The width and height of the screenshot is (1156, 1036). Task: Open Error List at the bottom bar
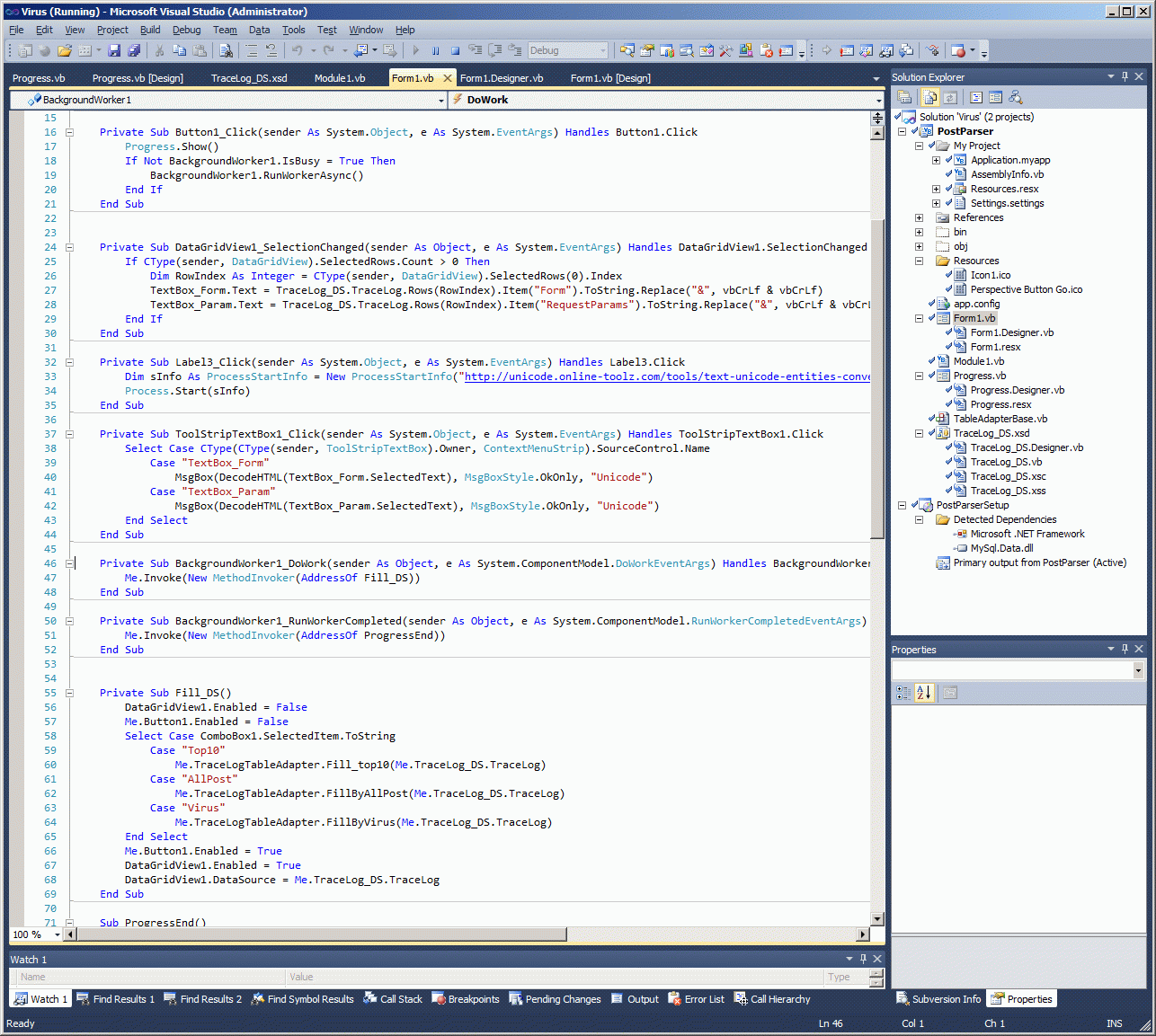[696, 999]
